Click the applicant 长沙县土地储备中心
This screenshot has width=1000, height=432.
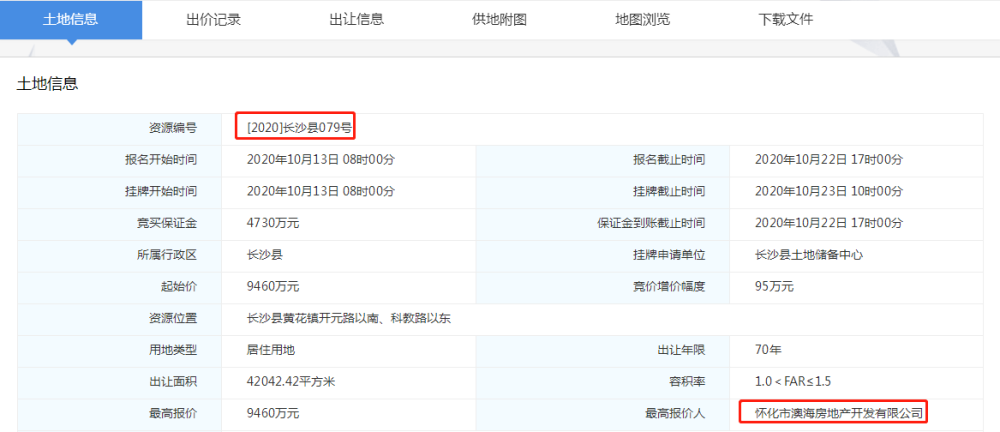(809, 255)
